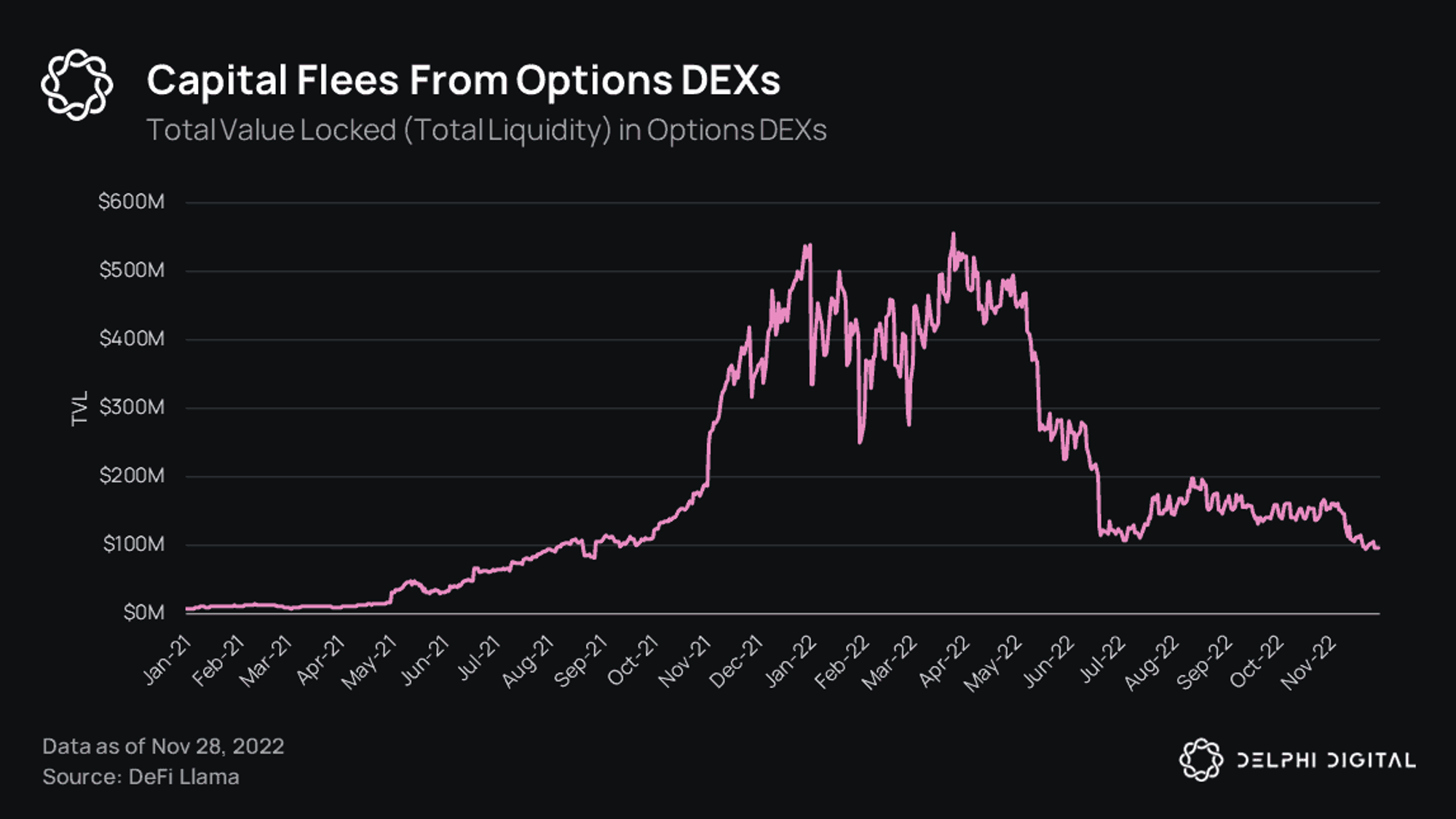This screenshot has height=819, width=1456.
Task: Click the subtitle about Total Value Locked
Action: tap(486, 130)
